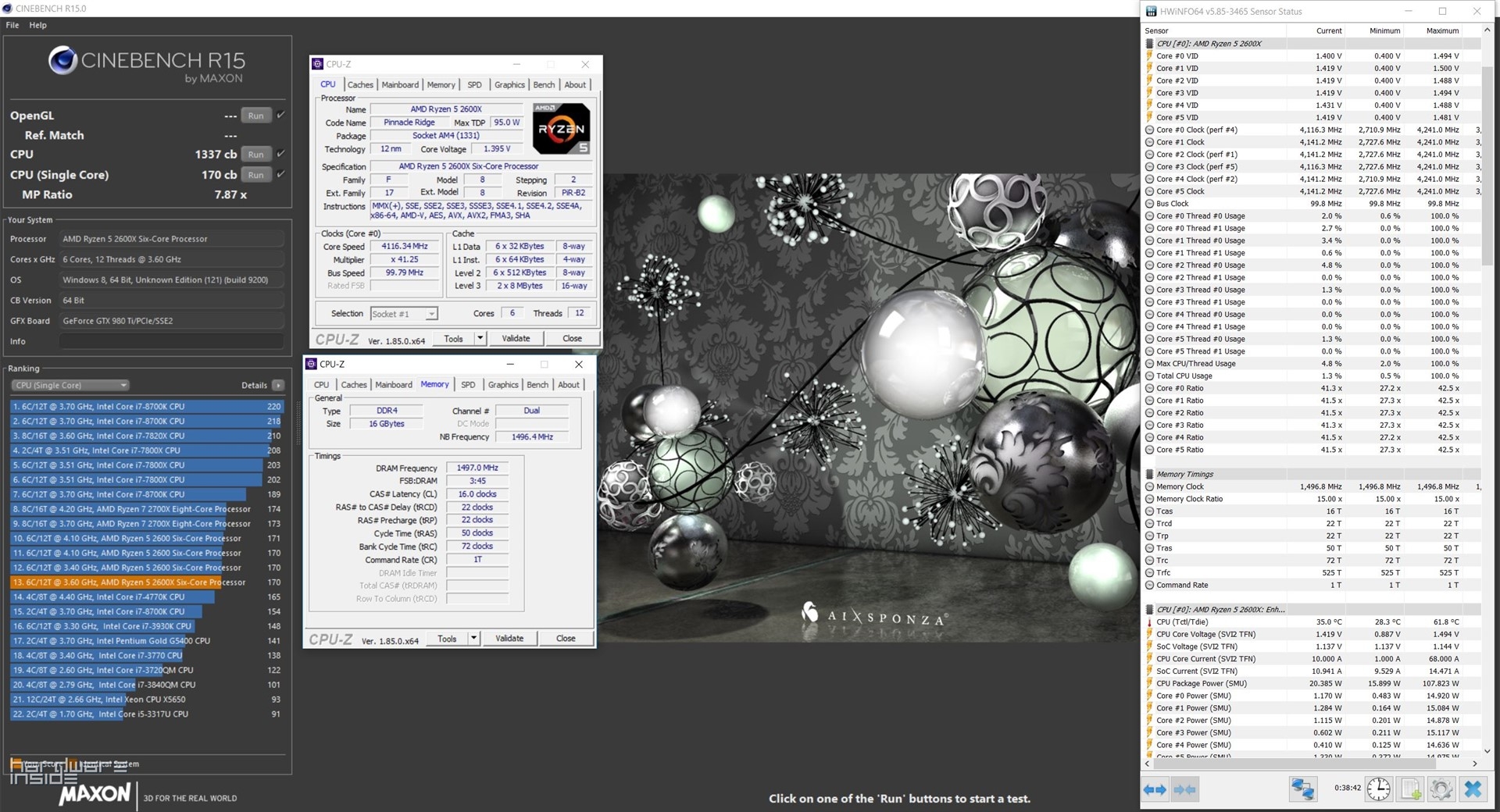
Task: Click the chip icon of 'CPU [#0]: AMD Ryzen 5 2600X: Enh...' group
Action: tap(1149, 610)
